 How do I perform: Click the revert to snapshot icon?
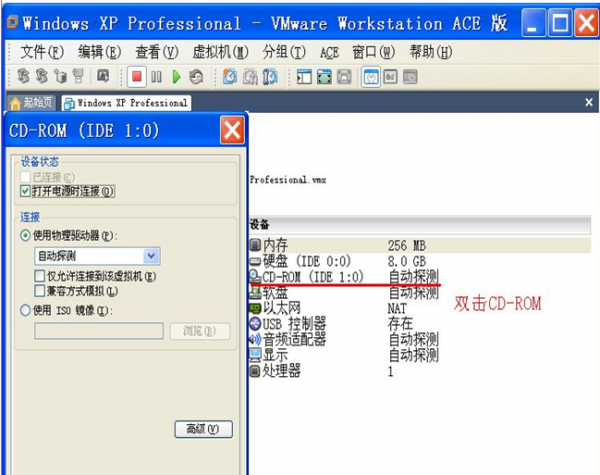pyautogui.click(x=250, y=77)
